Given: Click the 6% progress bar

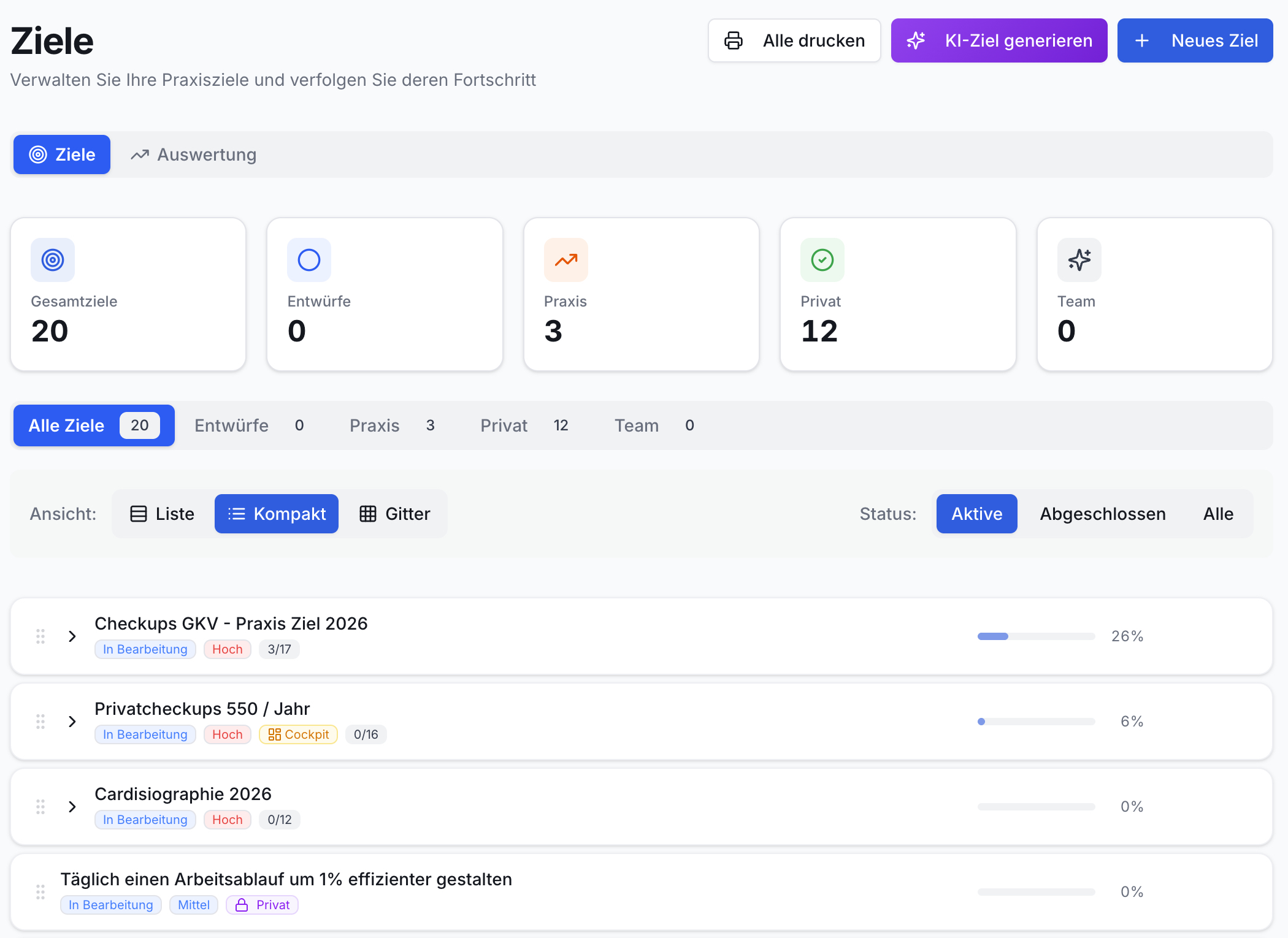Looking at the screenshot, I should click(x=1036, y=722).
